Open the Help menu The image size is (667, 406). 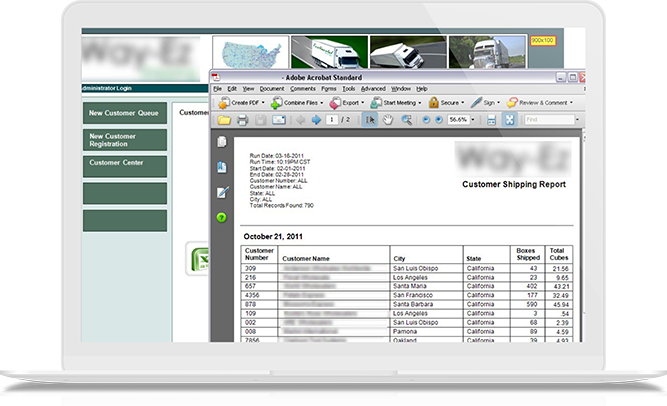(422, 89)
